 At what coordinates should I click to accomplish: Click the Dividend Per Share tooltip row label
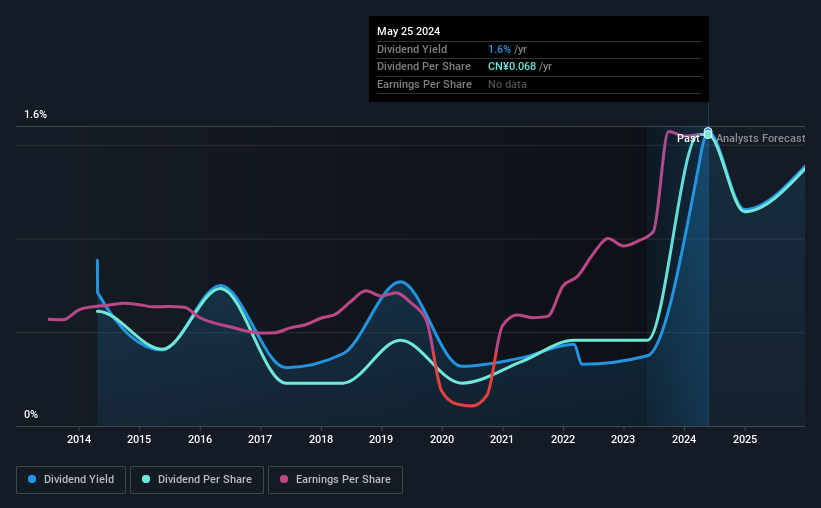[x=424, y=67]
